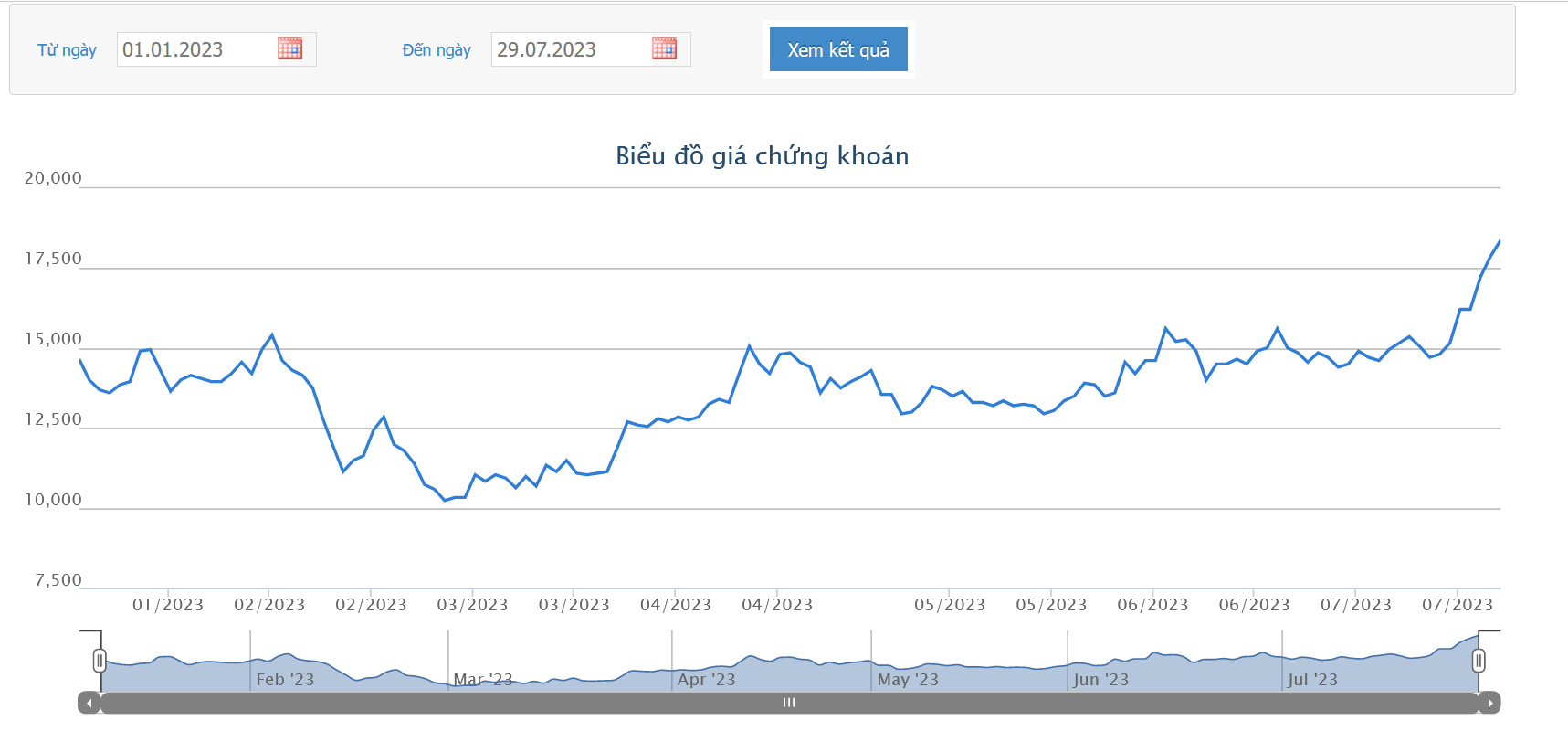The width and height of the screenshot is (1568, 731).
Task: Click the right arrow on the chart scrollbar
Action: 1489,703
